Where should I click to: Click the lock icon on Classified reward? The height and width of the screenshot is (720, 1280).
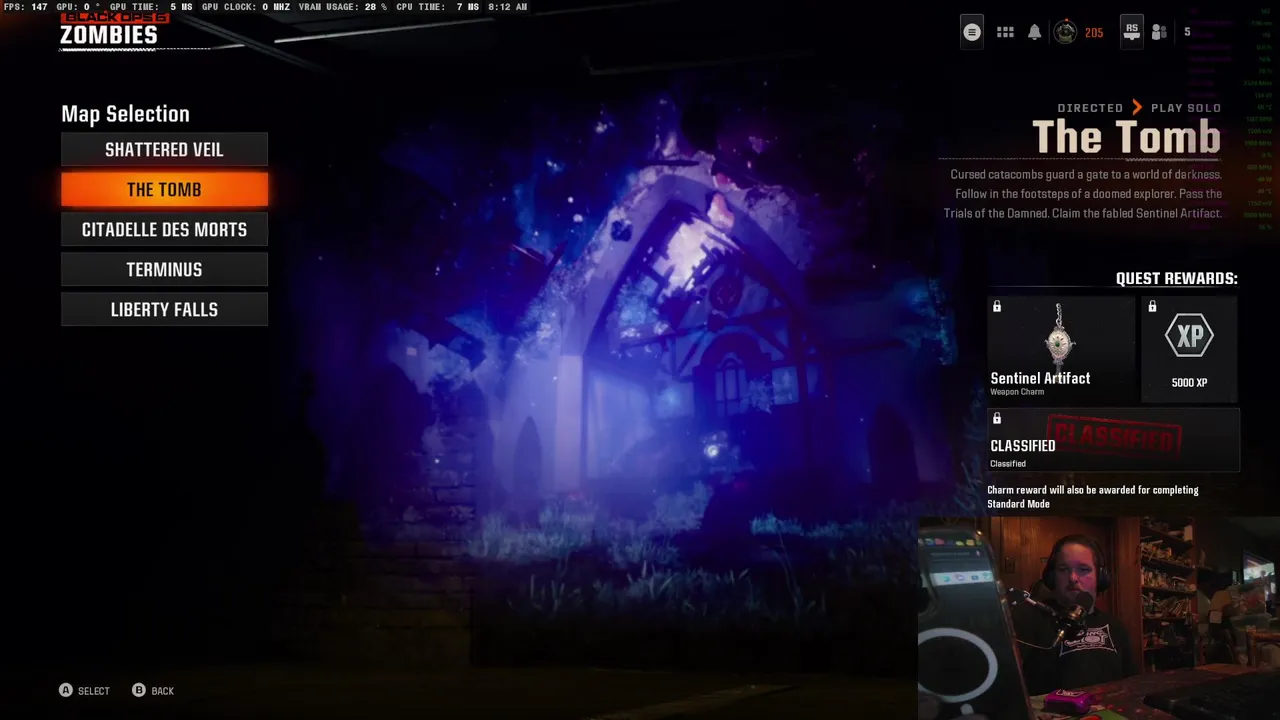tap(997, 419)
